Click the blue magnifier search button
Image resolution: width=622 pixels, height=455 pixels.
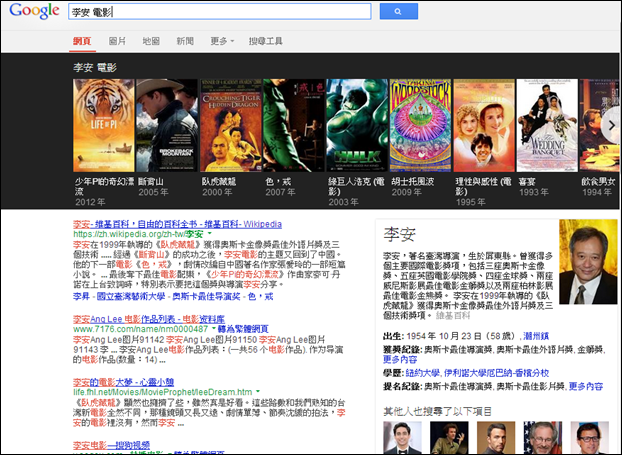click(398, 12)
